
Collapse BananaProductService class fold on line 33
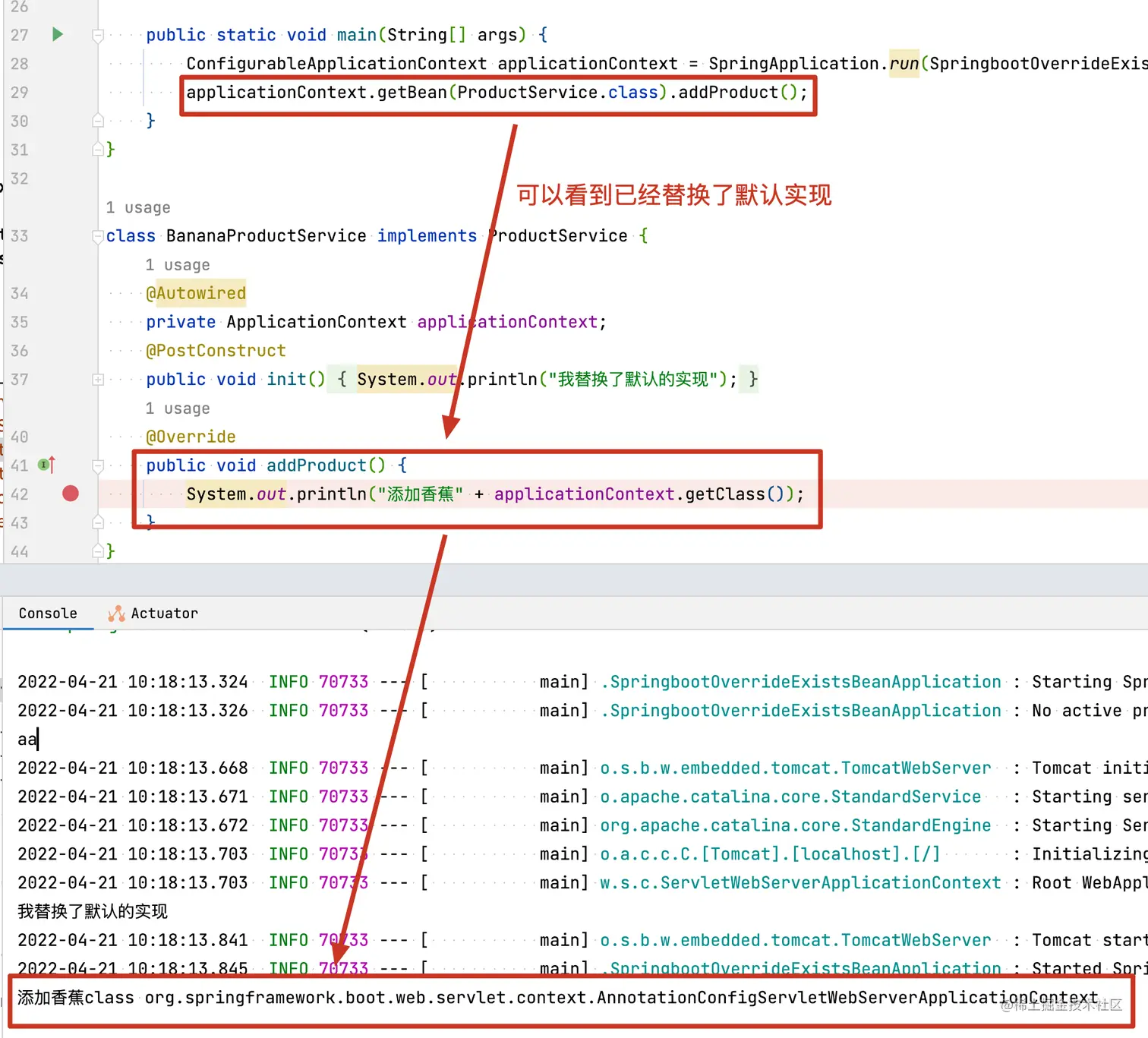98,236
